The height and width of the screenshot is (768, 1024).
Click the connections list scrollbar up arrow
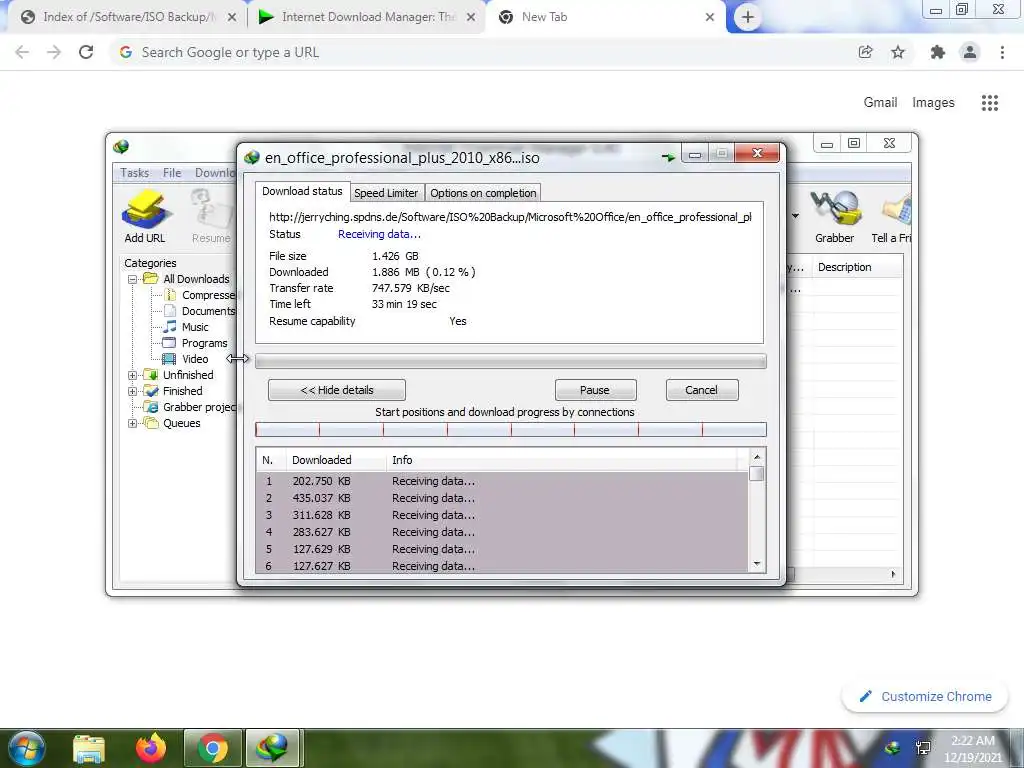(757, 457)
